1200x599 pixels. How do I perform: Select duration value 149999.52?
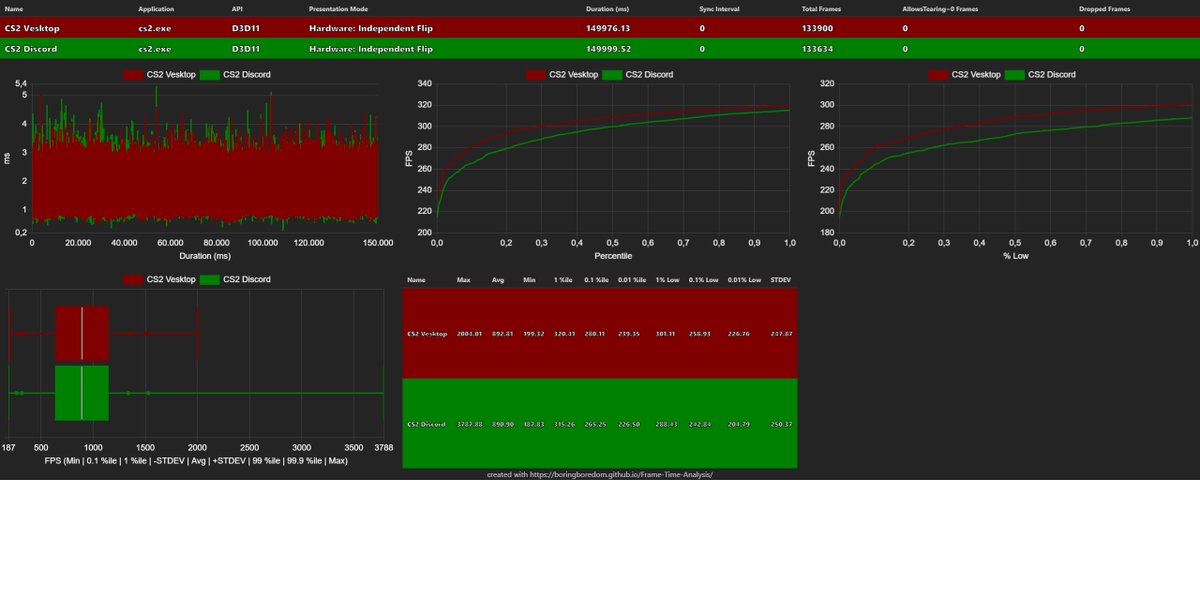[608, 48]
